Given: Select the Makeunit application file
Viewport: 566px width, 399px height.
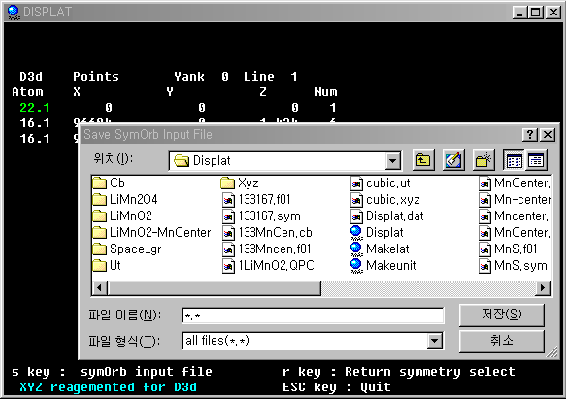Looking at the screenshot, I should (x=383, y=265).
